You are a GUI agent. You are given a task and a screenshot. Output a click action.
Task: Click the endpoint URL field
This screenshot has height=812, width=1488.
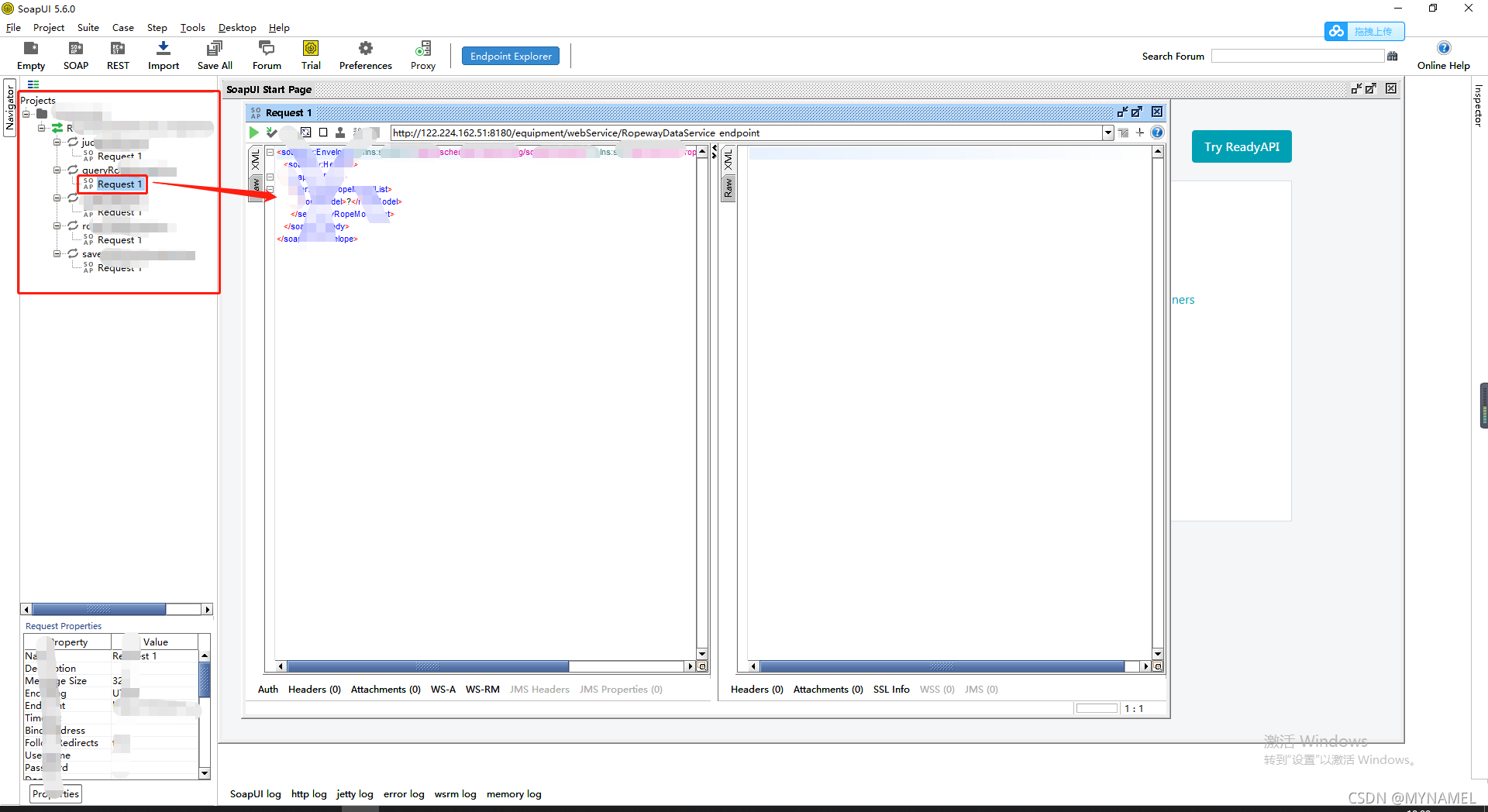746,132
